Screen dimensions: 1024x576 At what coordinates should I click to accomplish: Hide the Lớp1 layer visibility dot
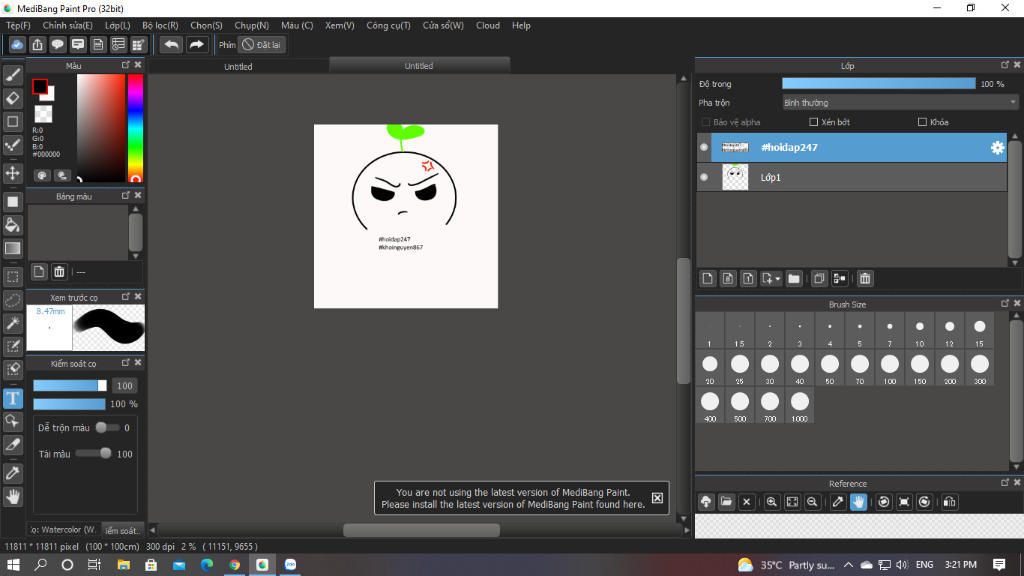[704, 177]
